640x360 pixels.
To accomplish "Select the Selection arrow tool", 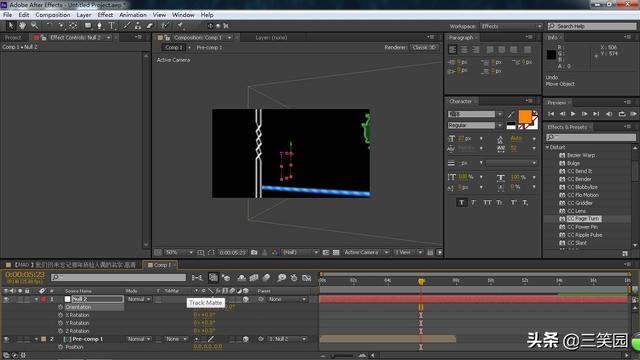I will coord(11,26).
